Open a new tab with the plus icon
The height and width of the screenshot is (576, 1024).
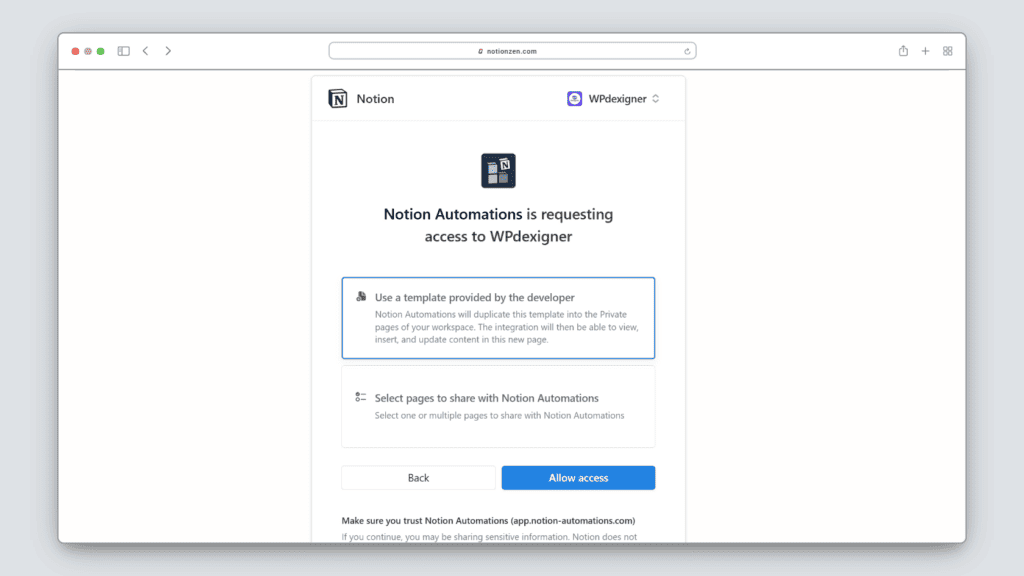coord(925,51)
